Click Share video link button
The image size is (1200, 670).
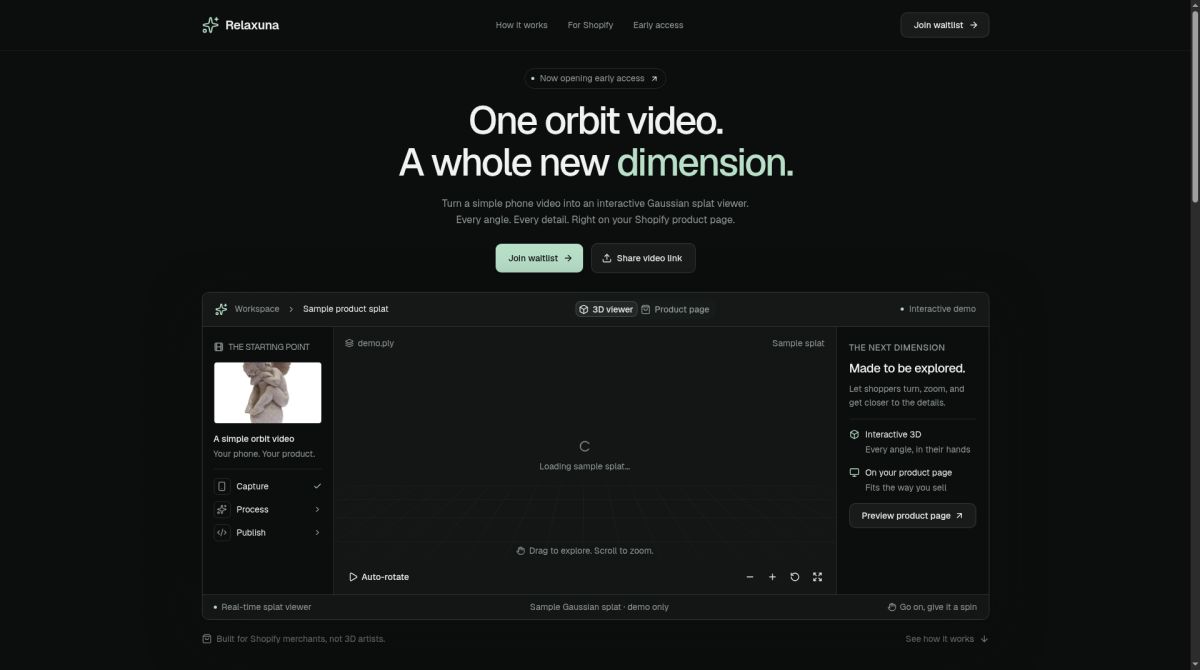pyautogui.click(x=643, y=258)
